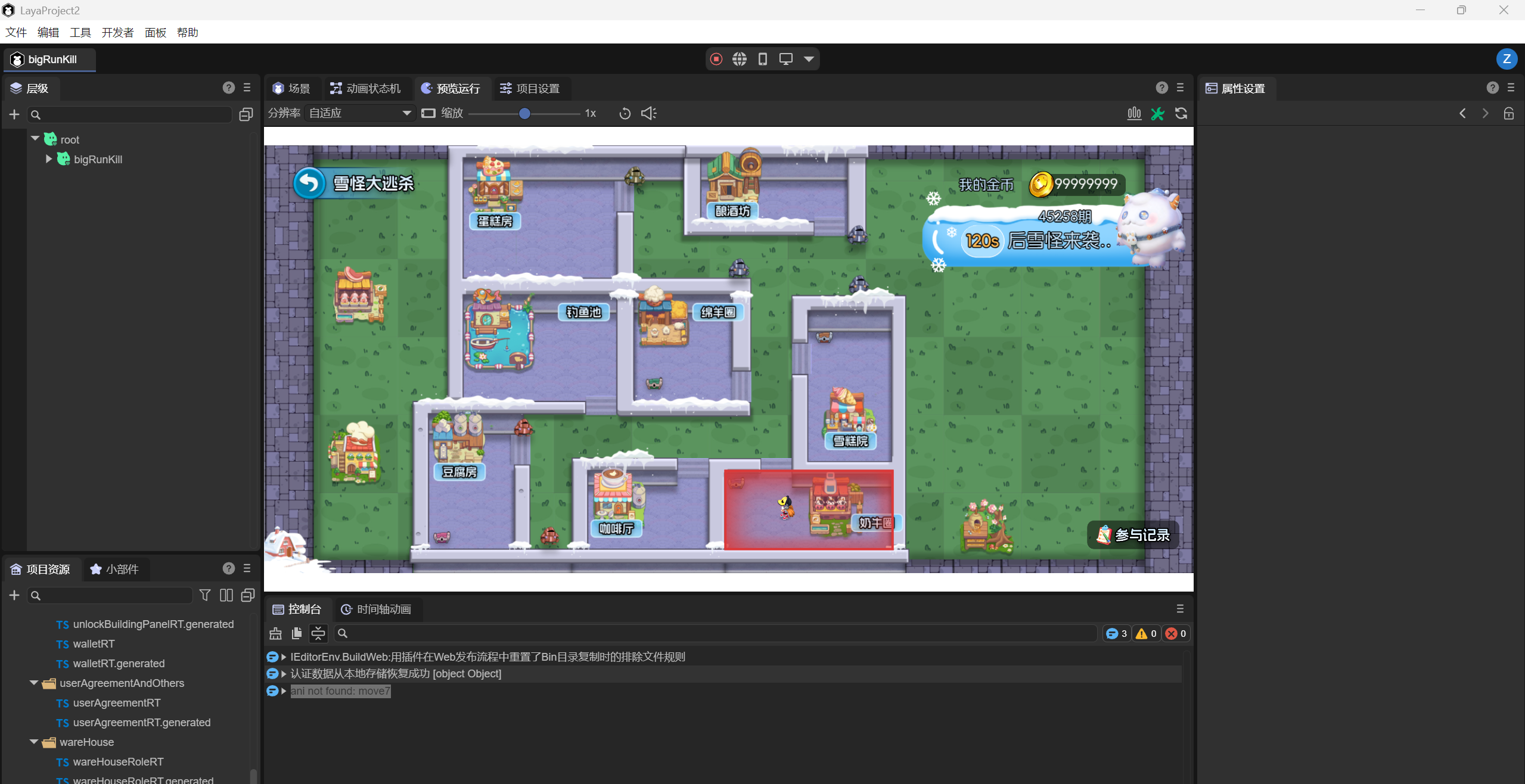Viewport: 1525px width, 784px height.
Task: Open the statistics chart icon
Action: click(x=1134, y=113)
